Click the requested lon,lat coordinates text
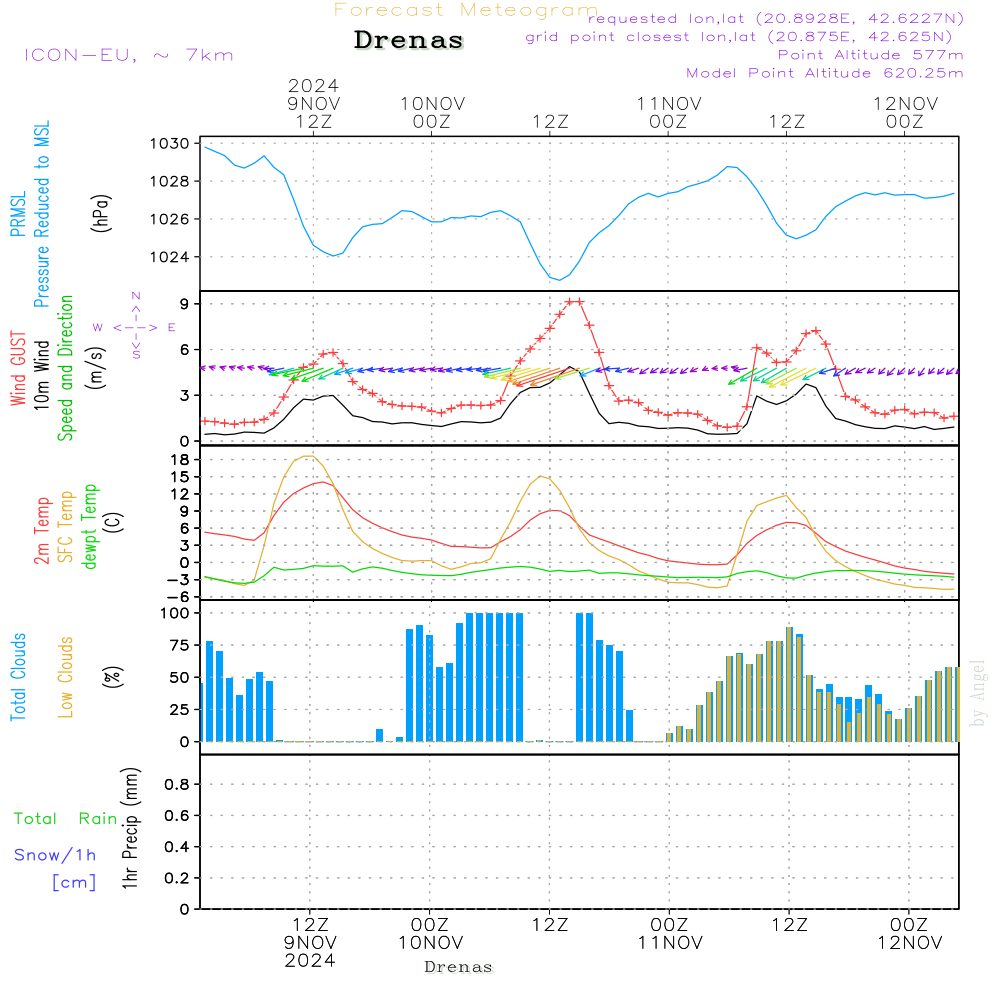This screenshot has height=1000, width=1000. tap(776, 18)
